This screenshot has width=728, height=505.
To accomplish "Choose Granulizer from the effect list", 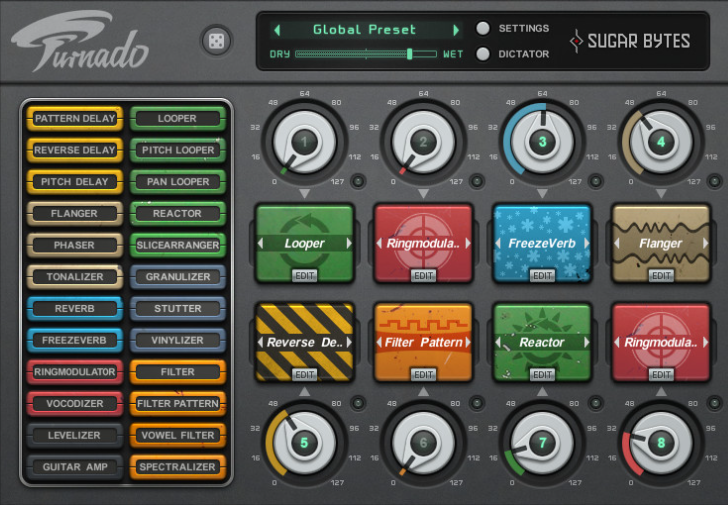I will (178, 277).
